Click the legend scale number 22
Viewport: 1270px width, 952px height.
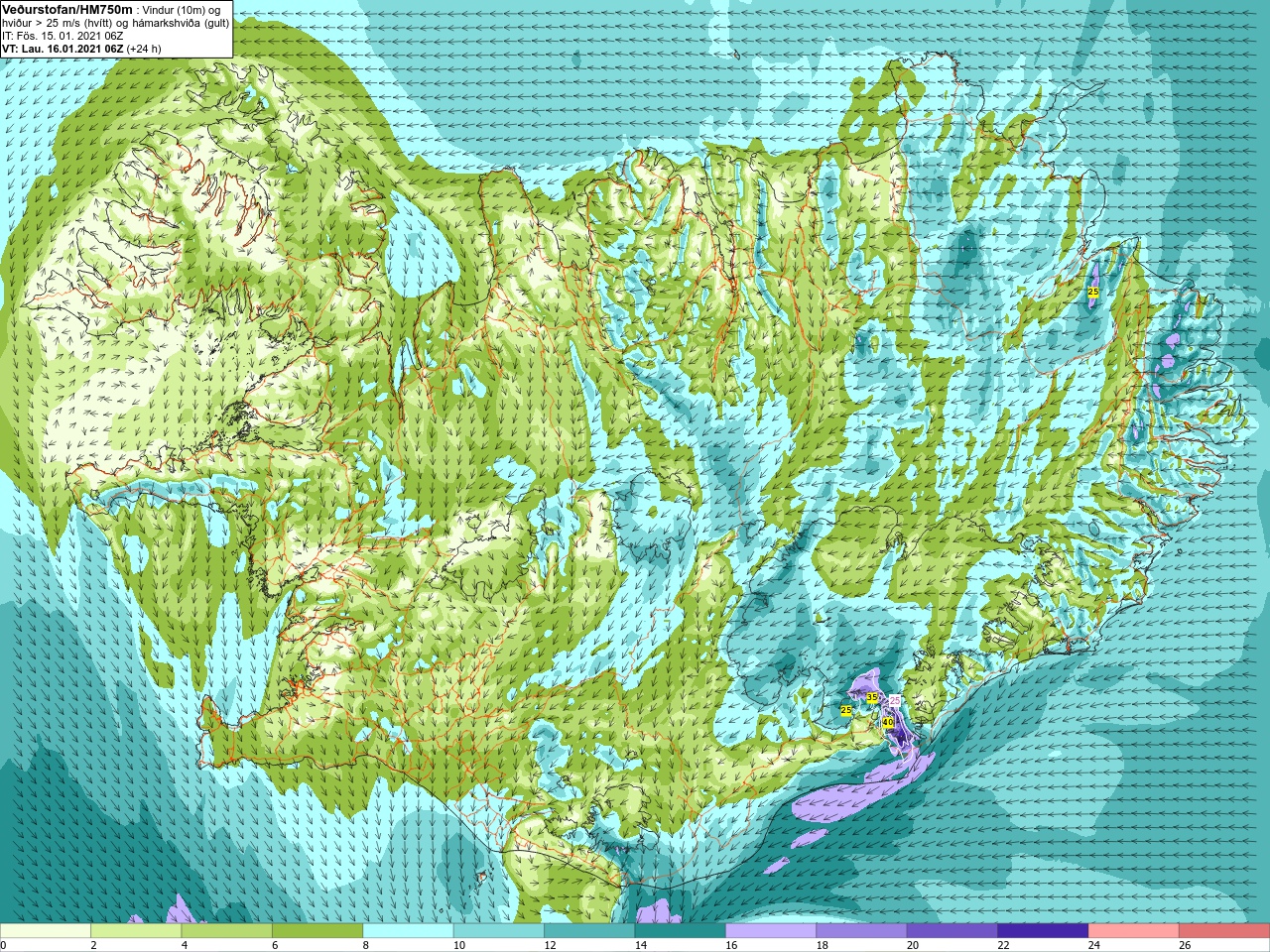pyautogui.click(x=1003, y=945)
